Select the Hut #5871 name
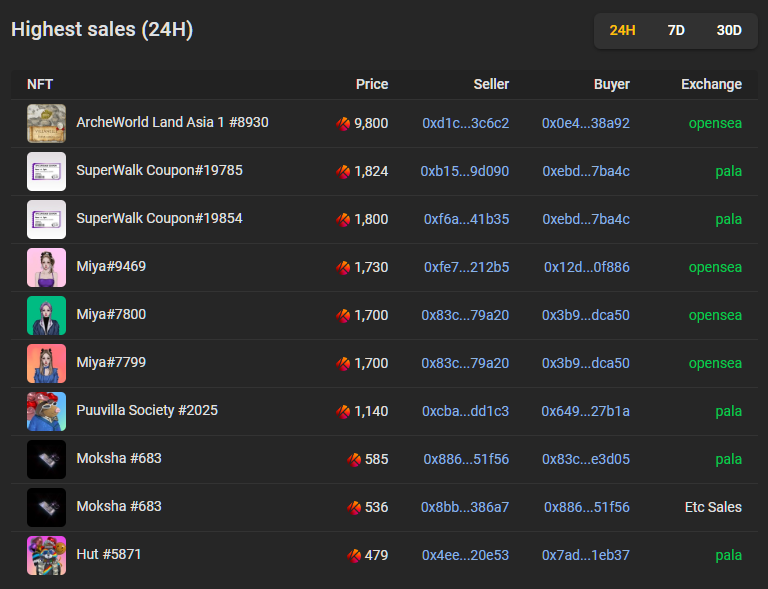The image size is (768, 589). pos(109,554)
